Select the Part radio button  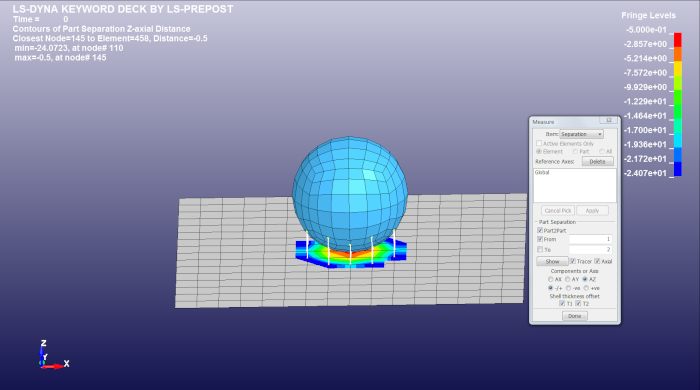point(575,152)
